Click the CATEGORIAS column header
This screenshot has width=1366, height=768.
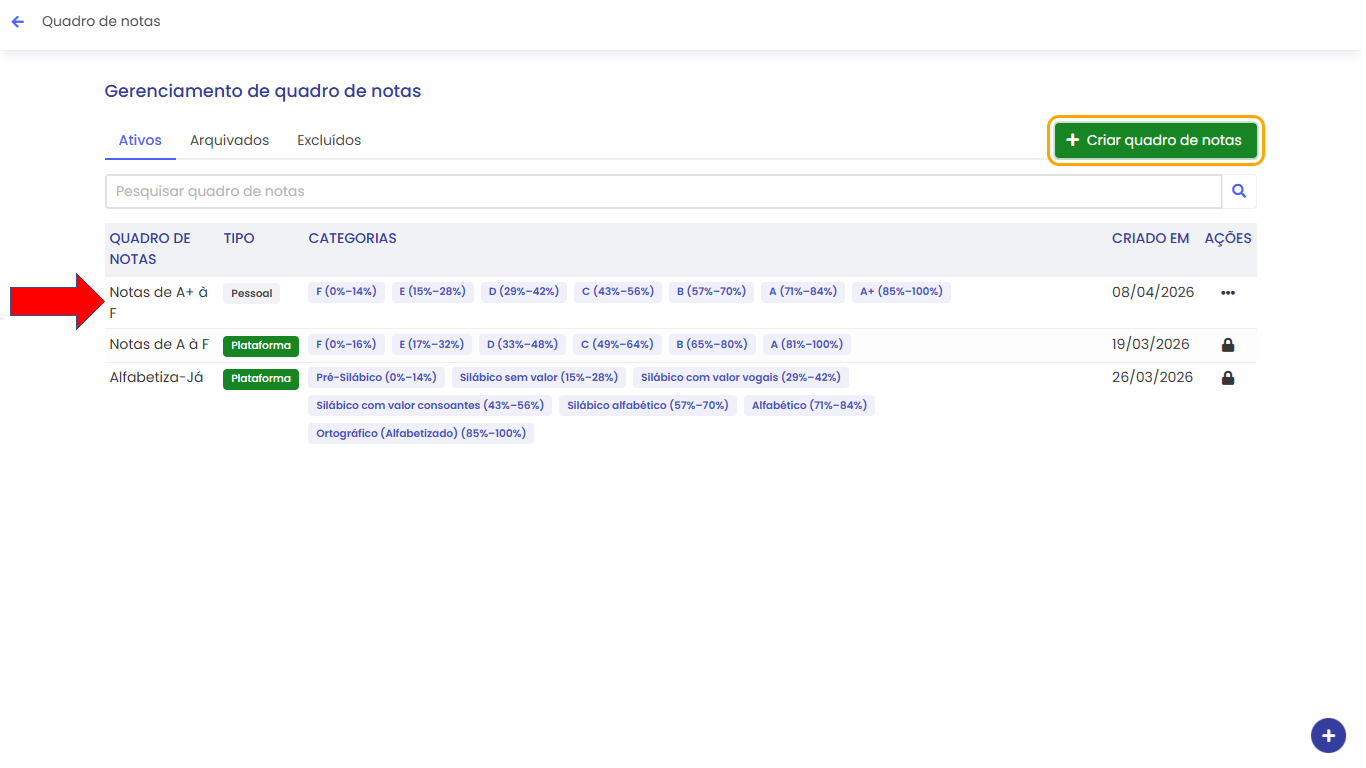pyautogui.click(x=352, y=238)
